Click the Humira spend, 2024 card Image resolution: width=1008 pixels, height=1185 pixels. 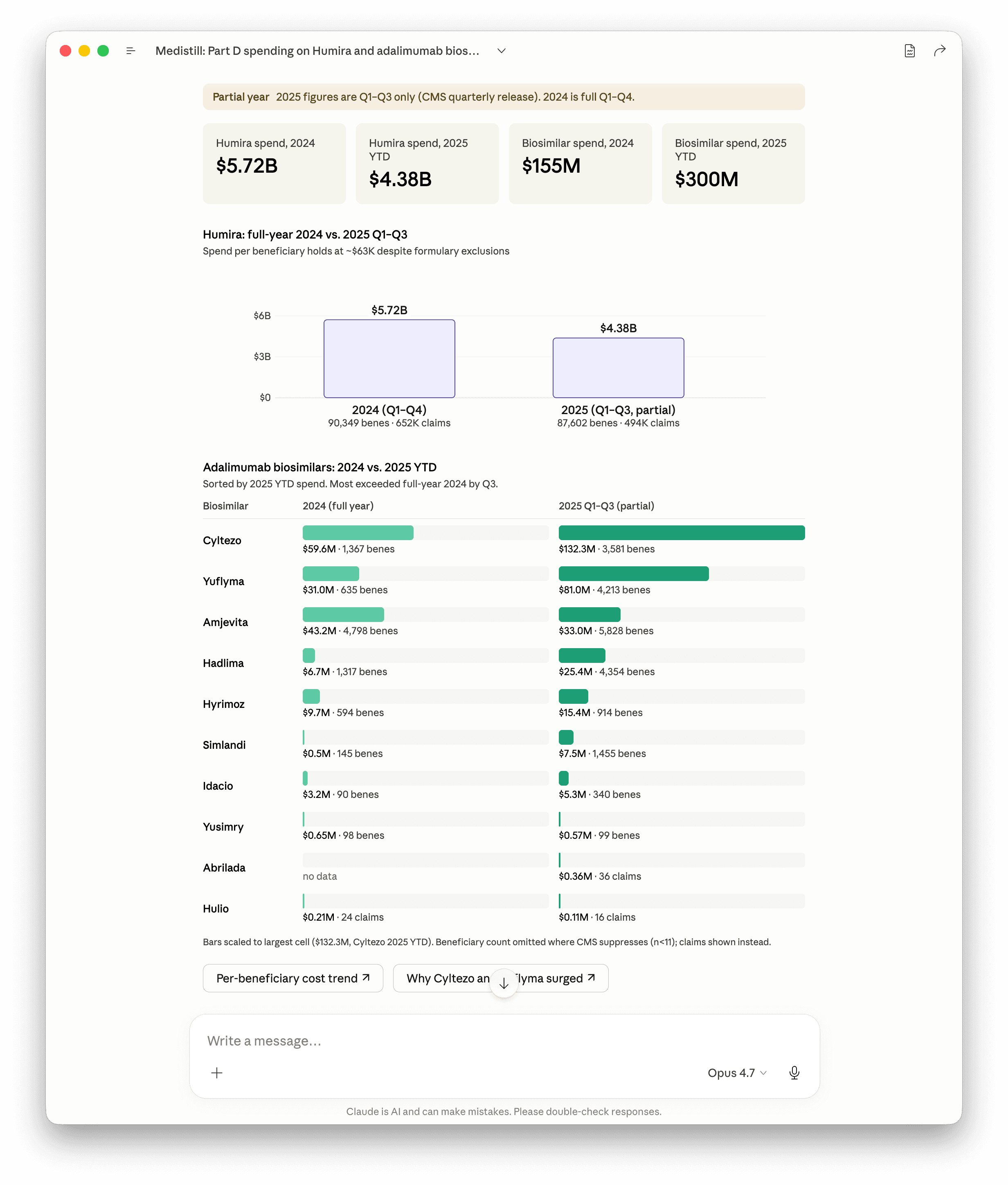pyautogui.click(x=274, y=164)
